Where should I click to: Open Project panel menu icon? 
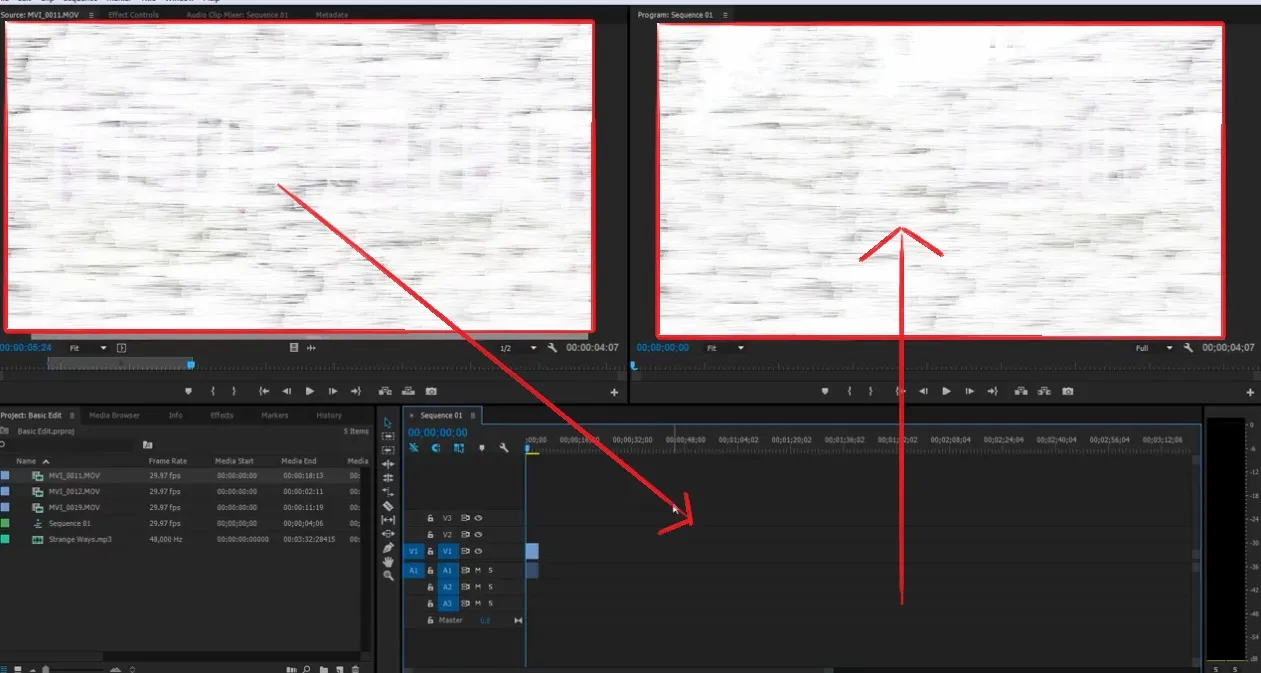(72, 415)
